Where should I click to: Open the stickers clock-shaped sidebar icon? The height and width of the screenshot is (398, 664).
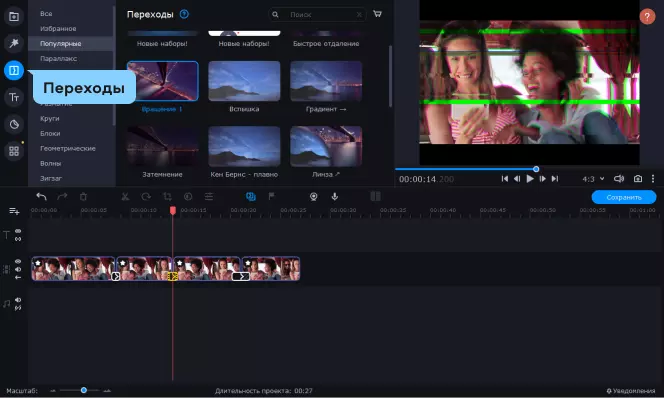(x=14, y=124)
